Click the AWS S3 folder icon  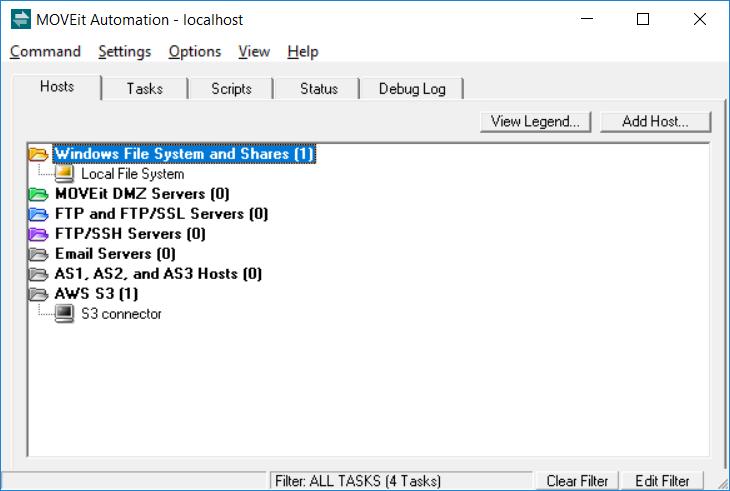(x=39, y=294)
